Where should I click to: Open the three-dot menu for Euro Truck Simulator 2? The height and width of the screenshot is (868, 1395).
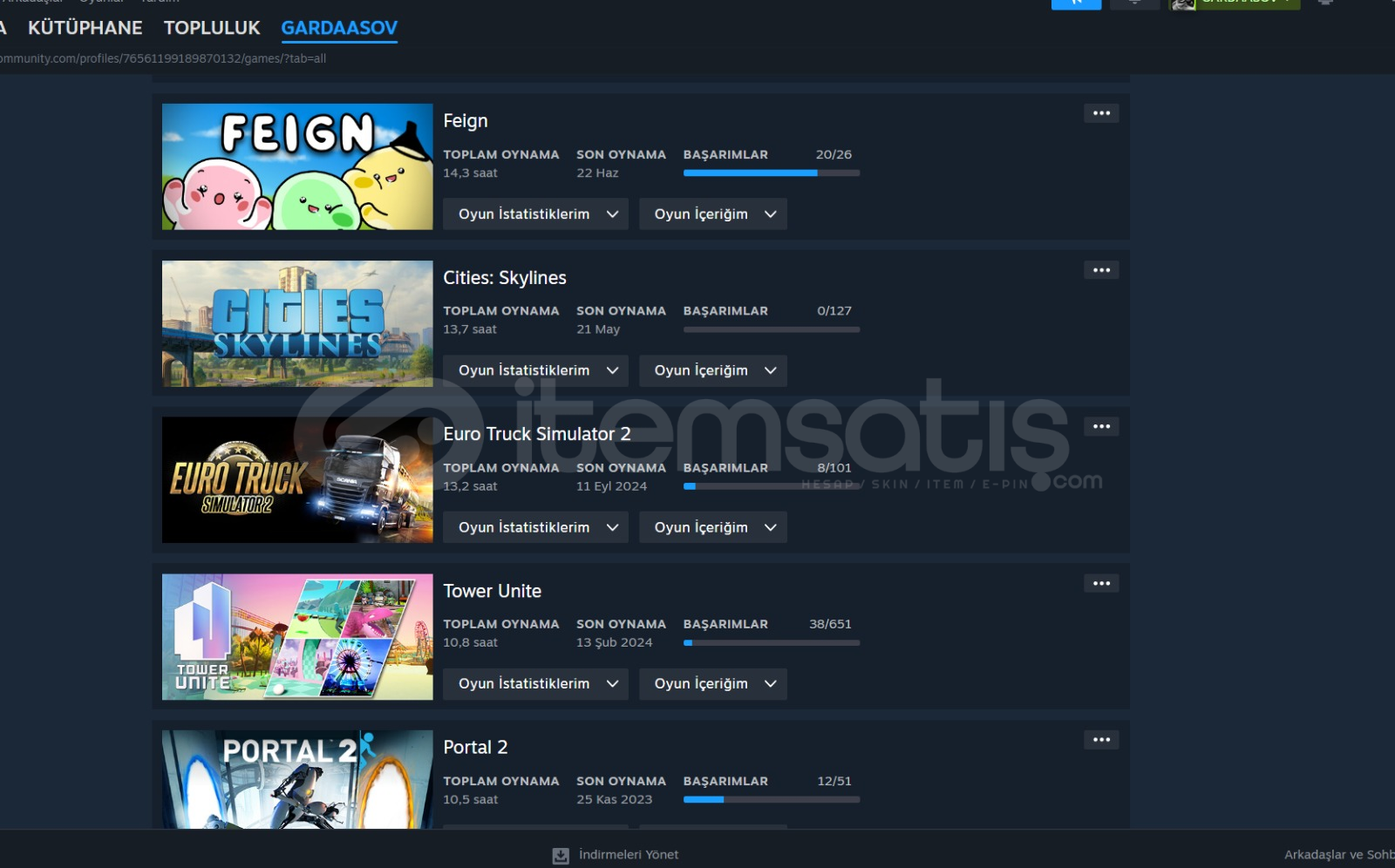pos(1101,426)
